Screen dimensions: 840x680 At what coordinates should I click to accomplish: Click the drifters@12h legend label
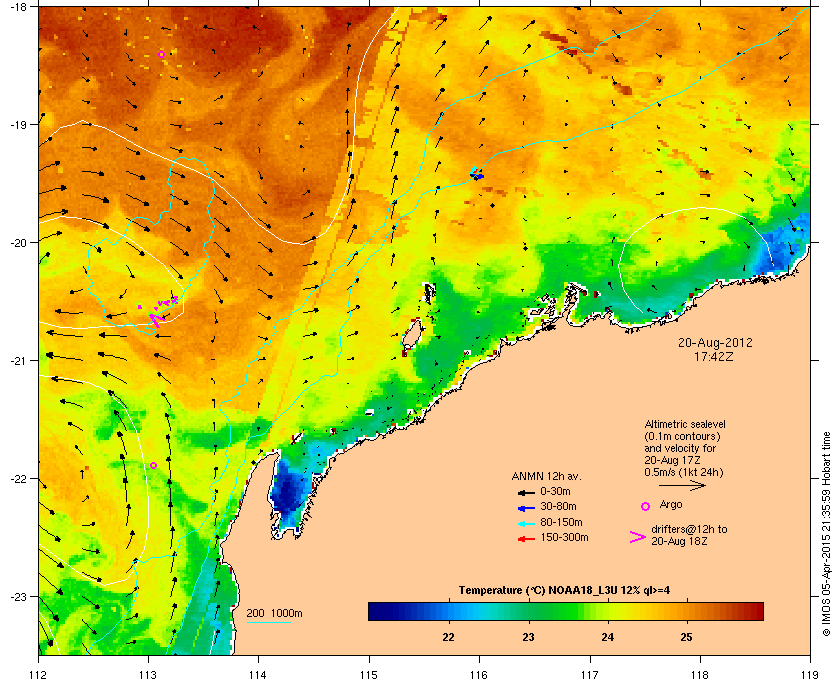click(689, 535)
